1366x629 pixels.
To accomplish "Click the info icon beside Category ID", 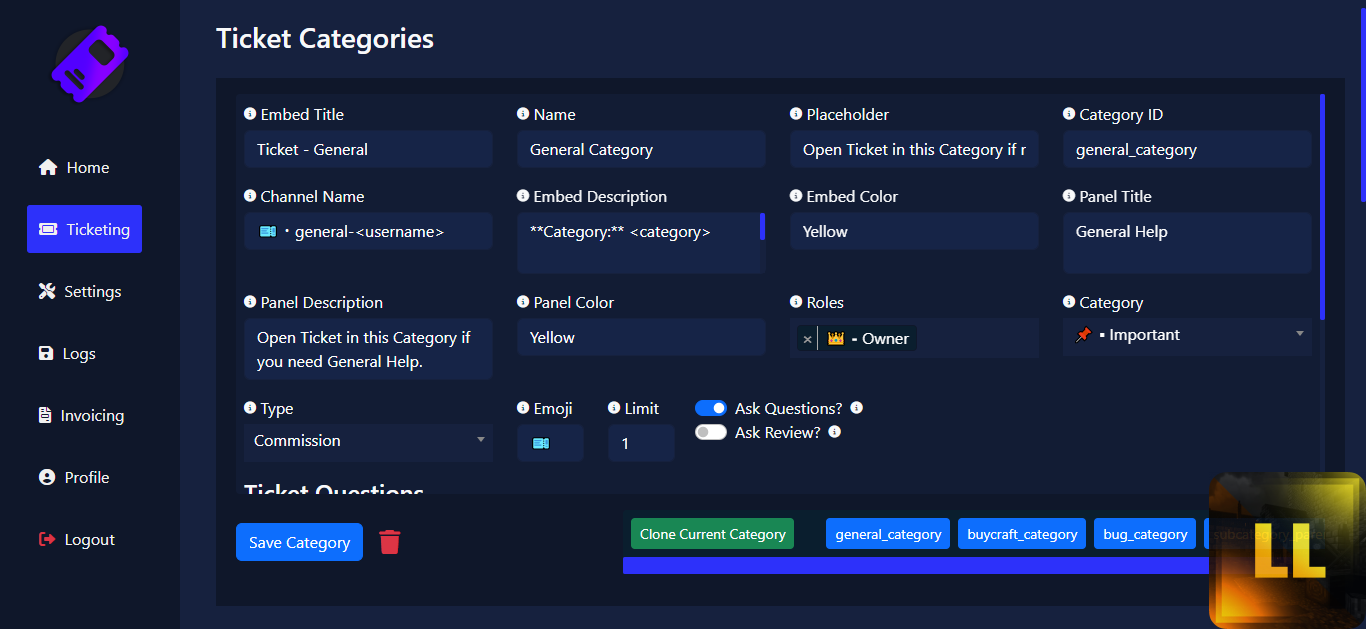I will [x=1069, y=114].
